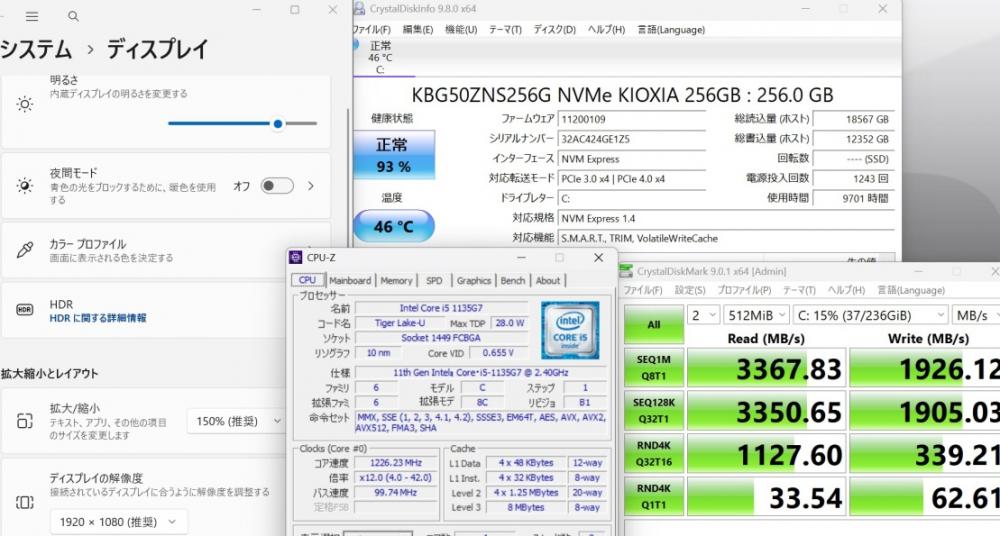Screen dimensions: 1000x536
Task: Click the search magnifier icon in Settings
Action: (x=73, y=17)
